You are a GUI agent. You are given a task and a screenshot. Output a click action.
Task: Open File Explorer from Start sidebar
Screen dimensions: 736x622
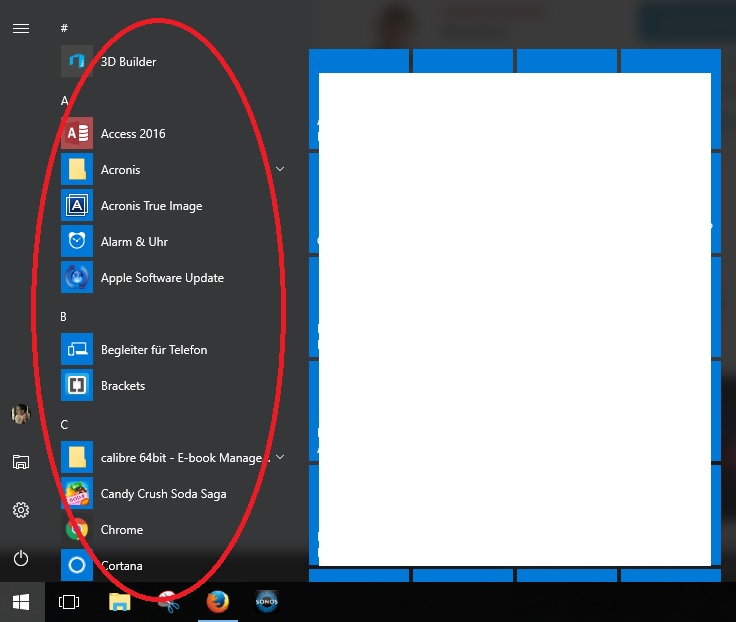coord(21,462)
